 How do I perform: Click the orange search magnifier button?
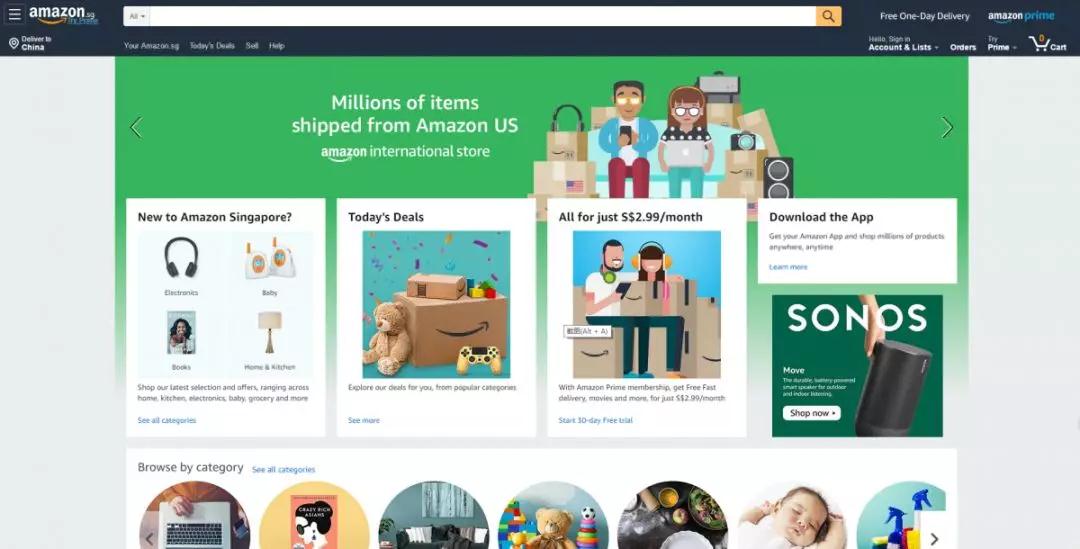click(829, 16)
